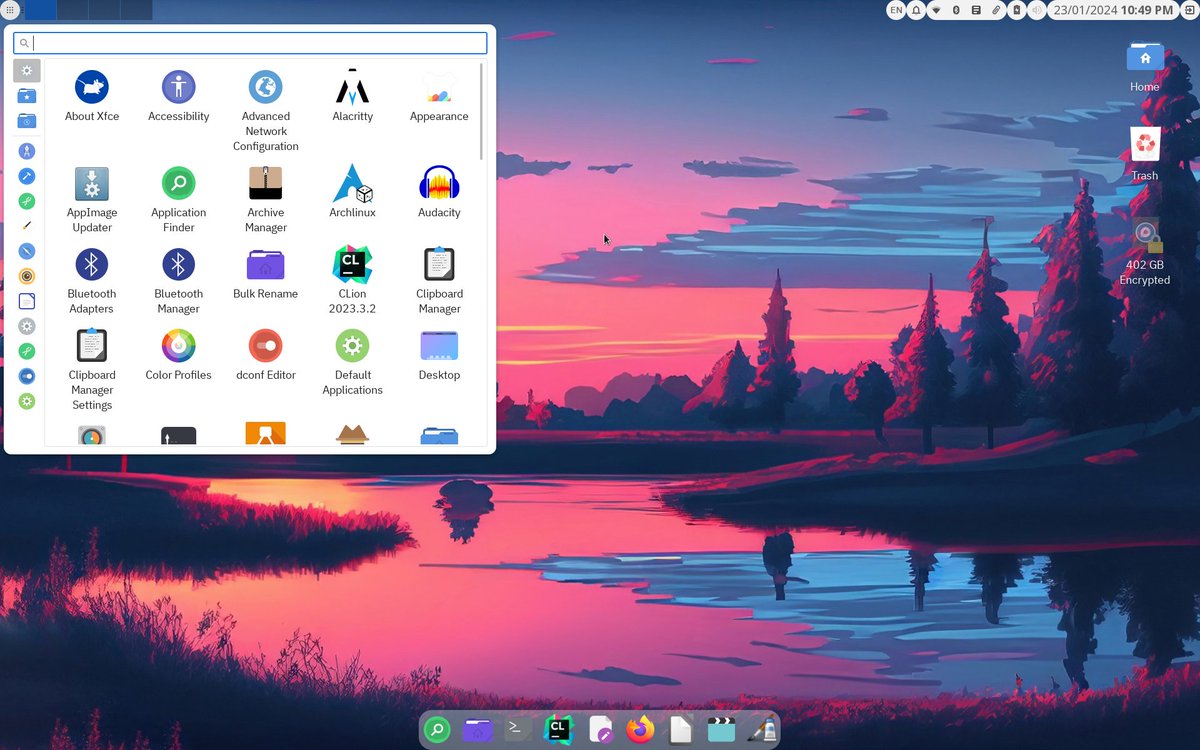Open the Wi-Fi network indicator

[x=936, y=10]
